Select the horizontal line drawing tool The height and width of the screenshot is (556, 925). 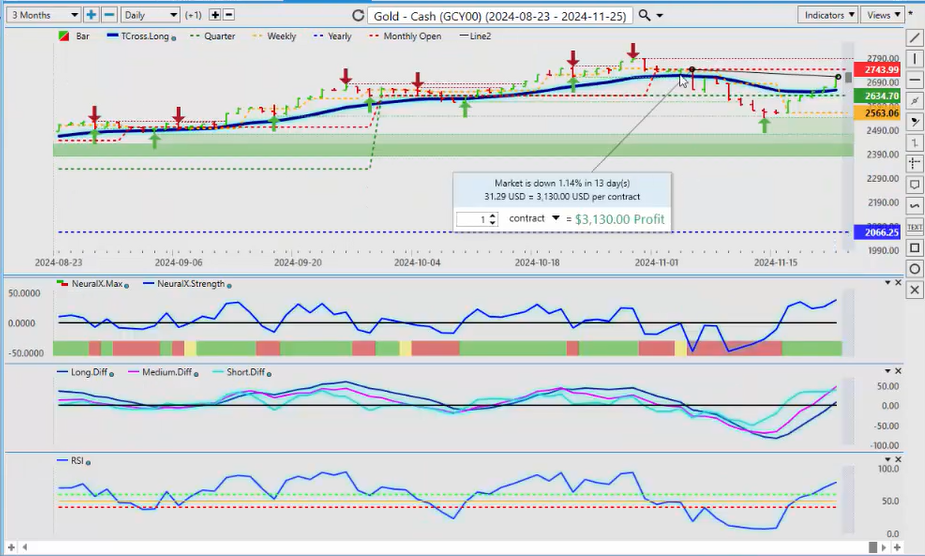[914, 80]
